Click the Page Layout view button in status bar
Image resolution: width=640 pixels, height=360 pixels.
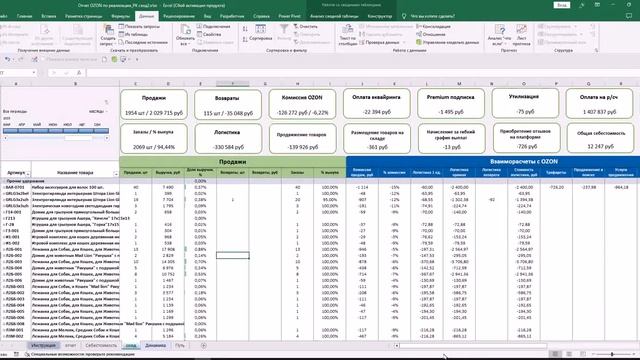pyautogui.click(x=569, y=354)
